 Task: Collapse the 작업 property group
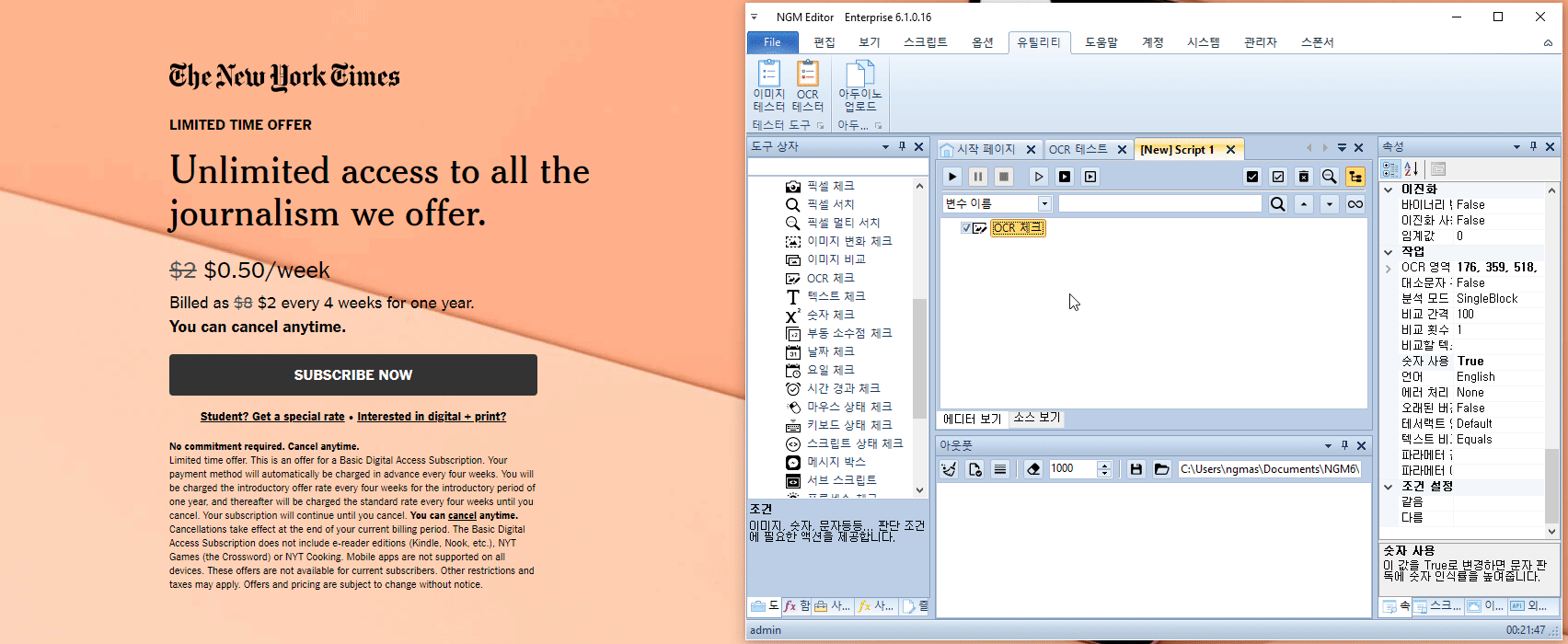point(1389,252)
